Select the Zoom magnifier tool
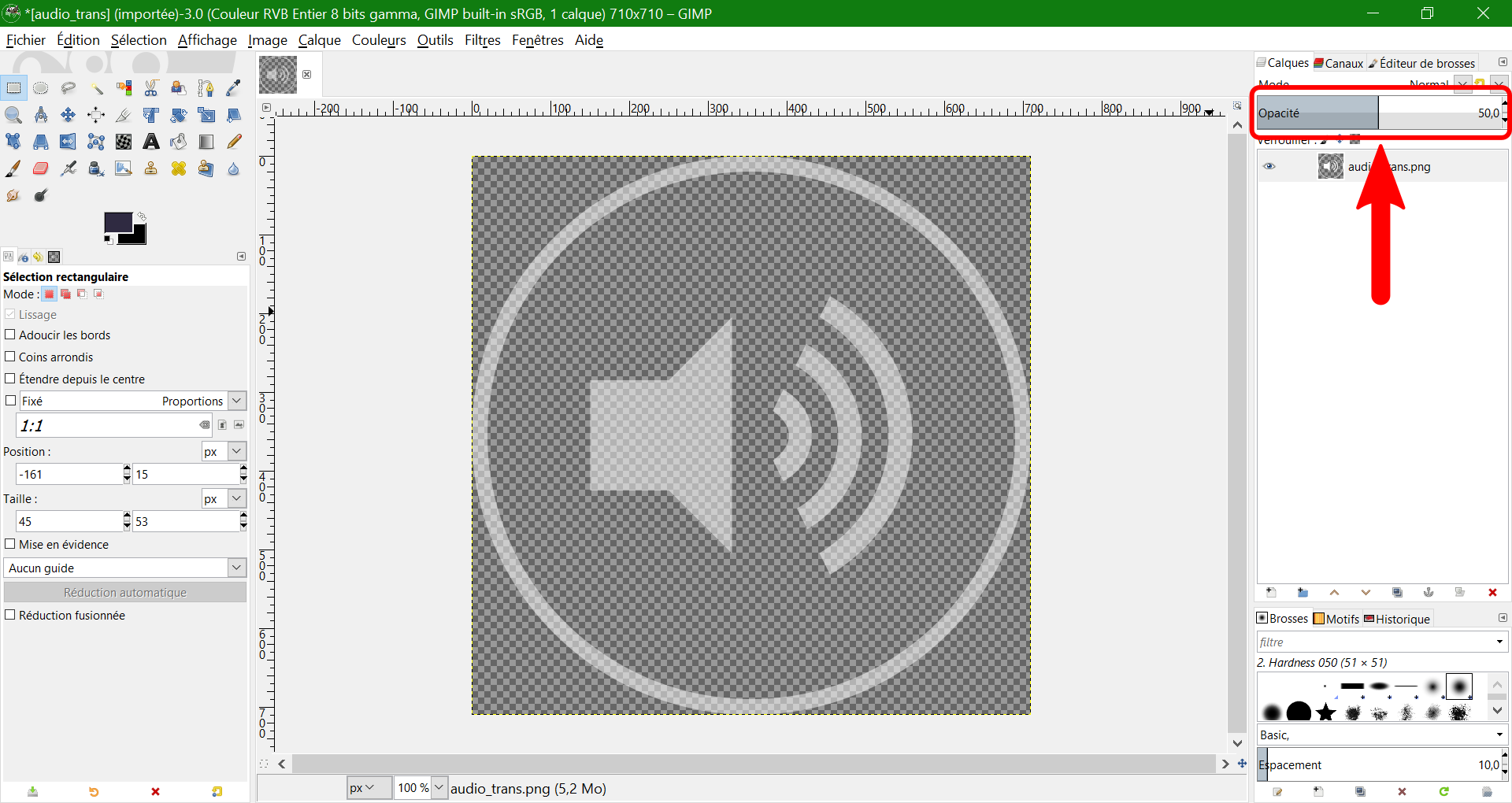This screenshot has width=1512, height=803. click(x=13, y=115)
